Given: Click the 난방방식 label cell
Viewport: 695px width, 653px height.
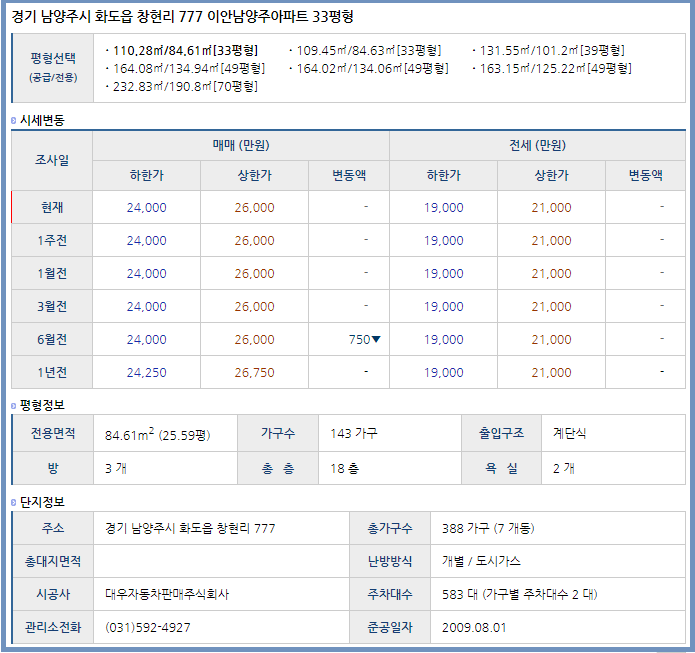Looking at the screenshot, I should pyautogui.click(x=390, y=561).
